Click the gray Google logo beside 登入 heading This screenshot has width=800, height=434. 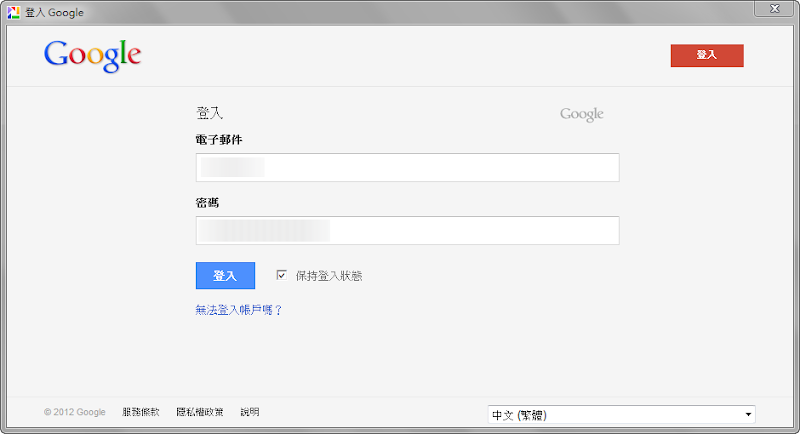582,114
